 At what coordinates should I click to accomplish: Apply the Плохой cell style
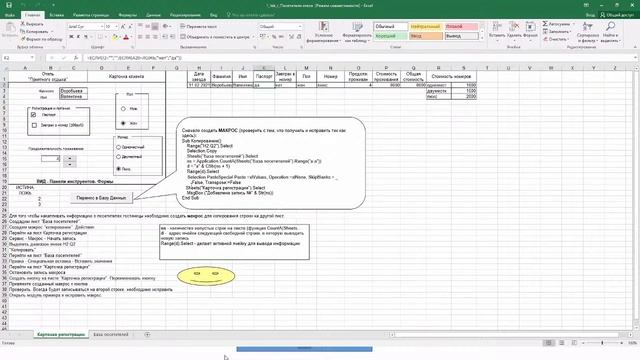pos(461,27)
